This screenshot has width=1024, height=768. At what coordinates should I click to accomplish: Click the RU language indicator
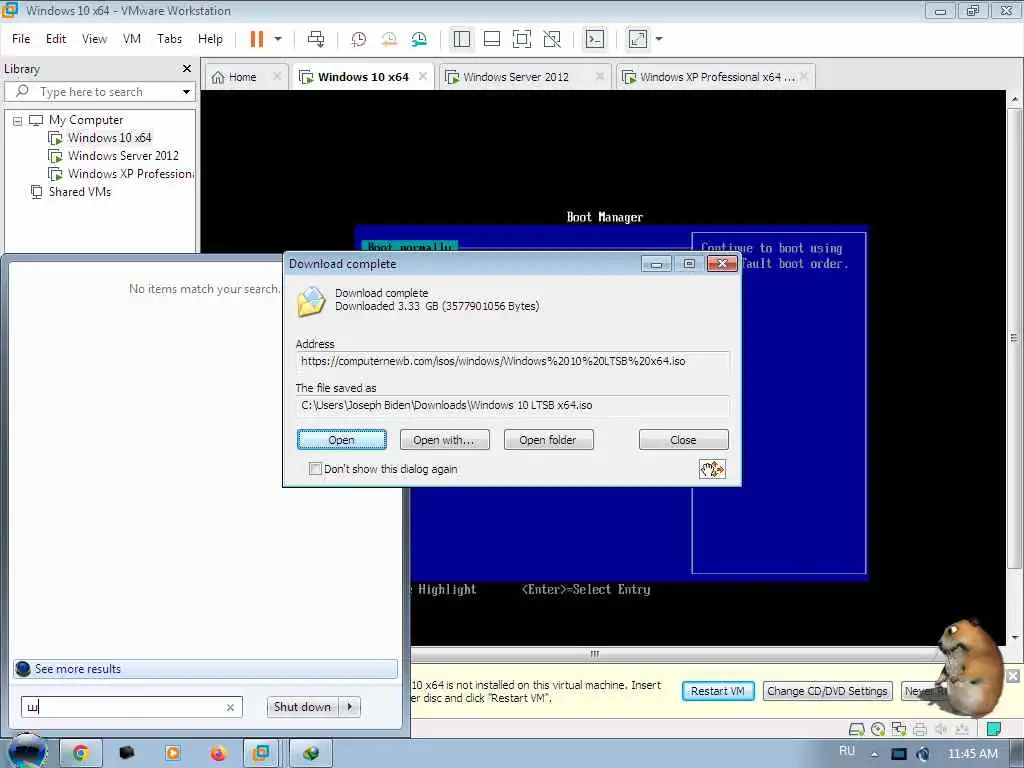846,751
